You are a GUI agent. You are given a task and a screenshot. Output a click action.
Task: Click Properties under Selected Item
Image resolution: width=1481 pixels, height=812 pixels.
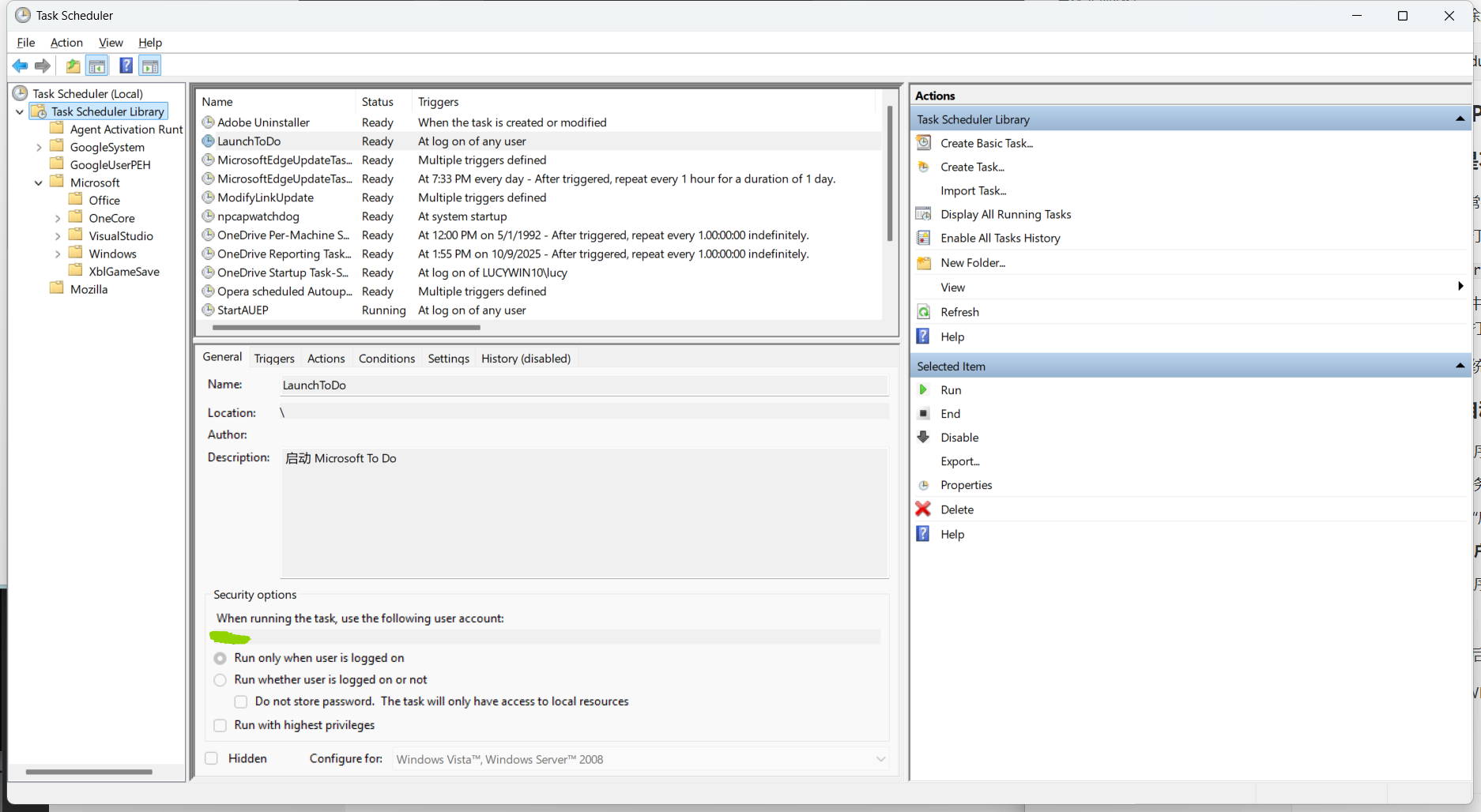tap(966, 485)
